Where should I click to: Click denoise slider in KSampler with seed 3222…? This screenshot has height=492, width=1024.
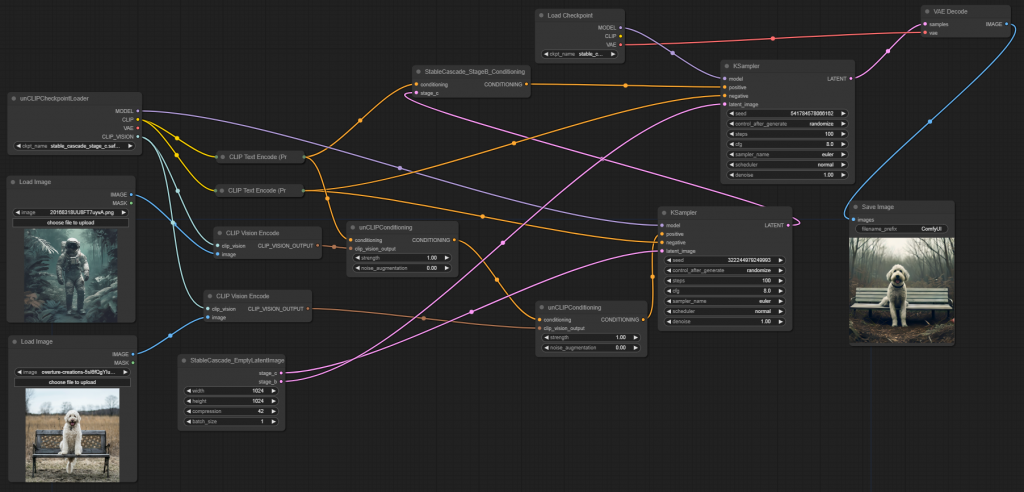tap(724, 322)
